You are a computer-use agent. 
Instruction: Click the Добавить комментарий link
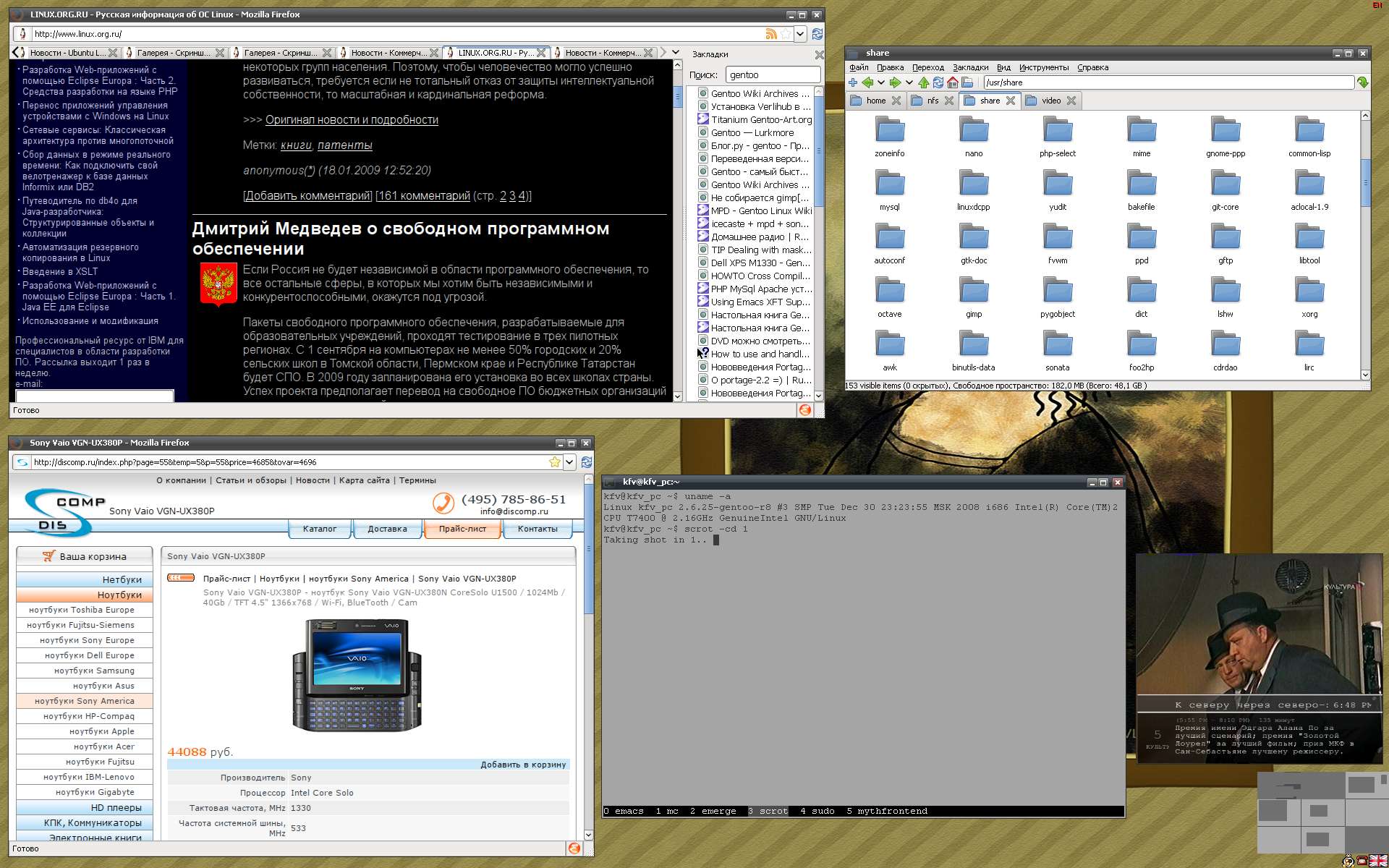coord(307,196)
